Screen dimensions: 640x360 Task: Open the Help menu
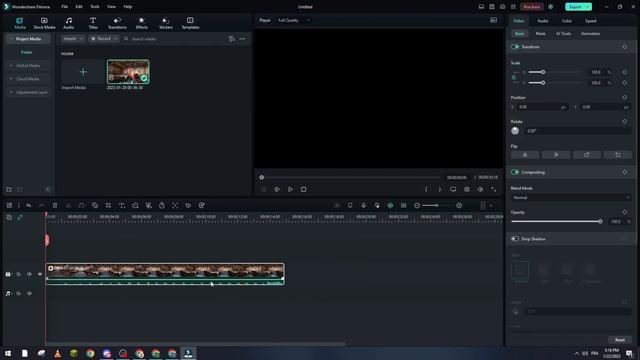coord(128,7)
